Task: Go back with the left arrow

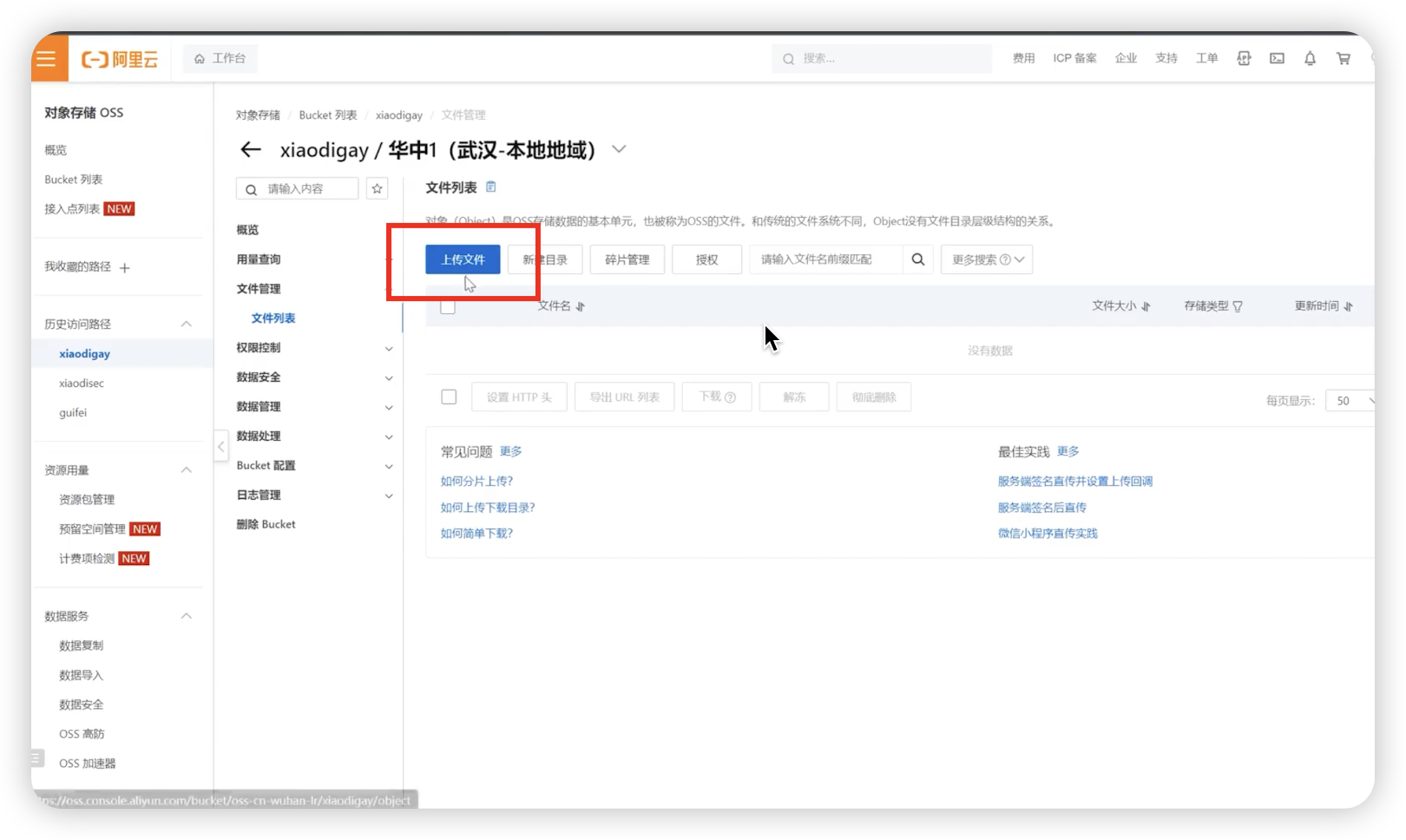Action: (251, 149)
